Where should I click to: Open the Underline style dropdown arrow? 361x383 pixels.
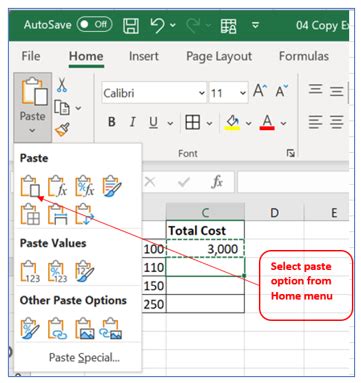point(170,123)
